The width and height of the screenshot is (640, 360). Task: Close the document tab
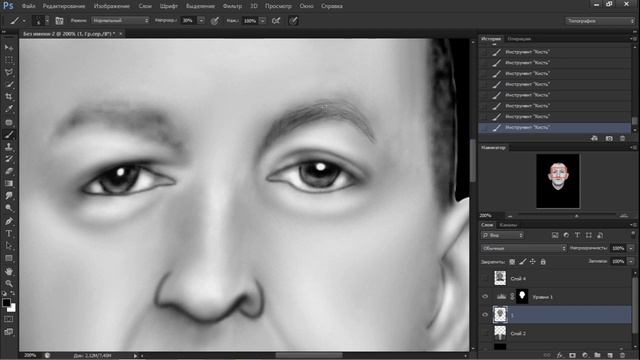(x=121, y=34)
